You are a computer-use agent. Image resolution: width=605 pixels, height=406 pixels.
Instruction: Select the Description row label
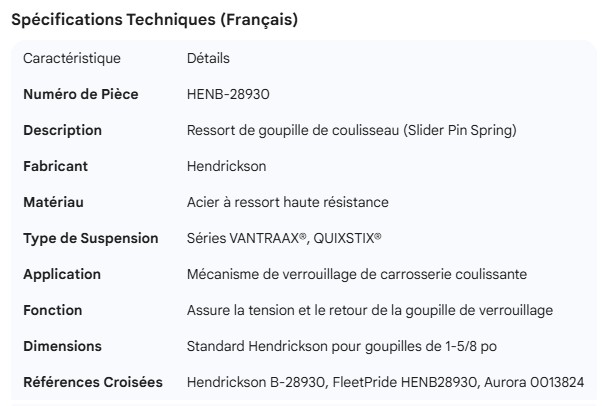coord(63,130)
